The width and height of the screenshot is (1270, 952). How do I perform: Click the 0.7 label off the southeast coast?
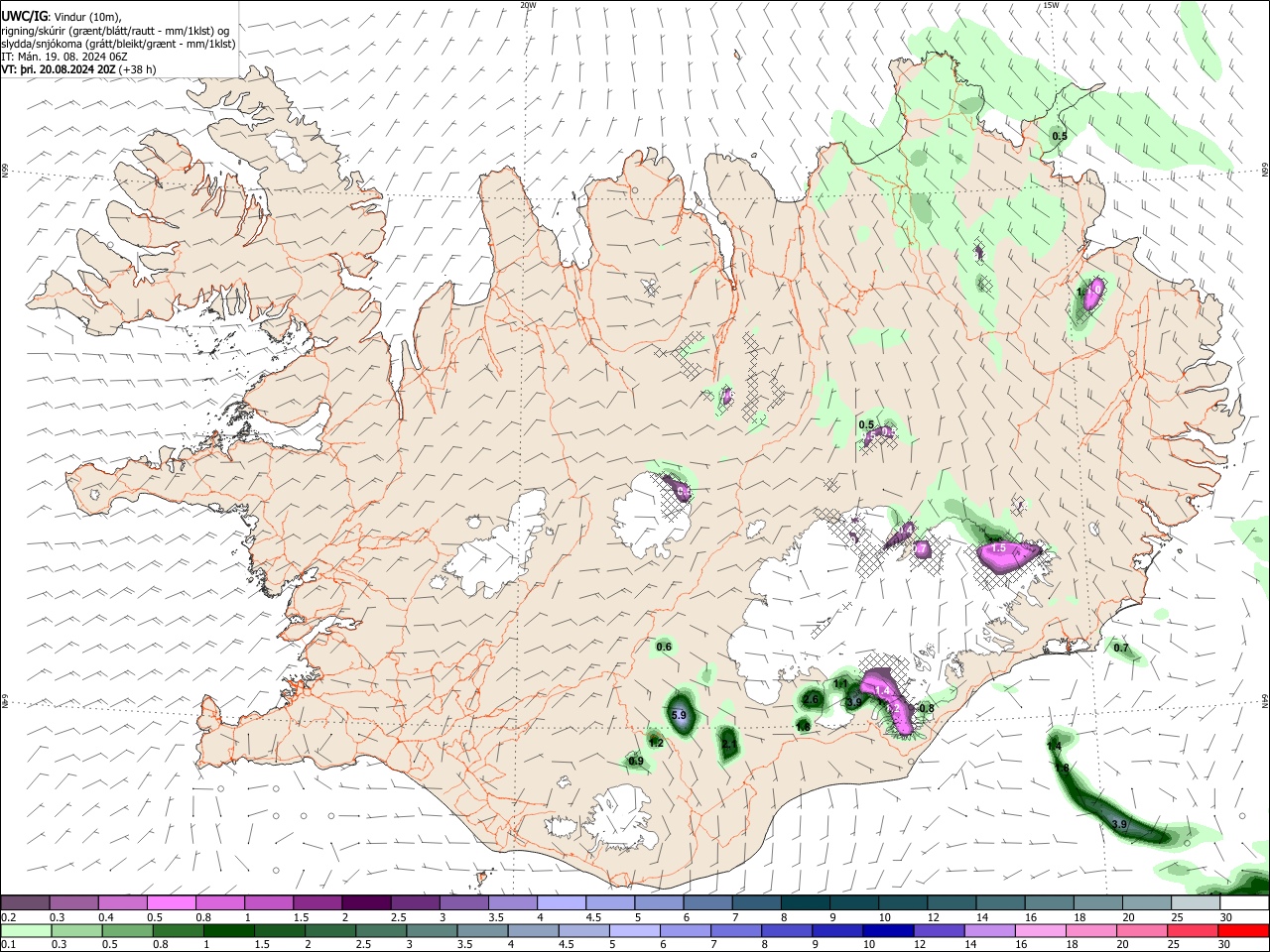point(1121,648)
